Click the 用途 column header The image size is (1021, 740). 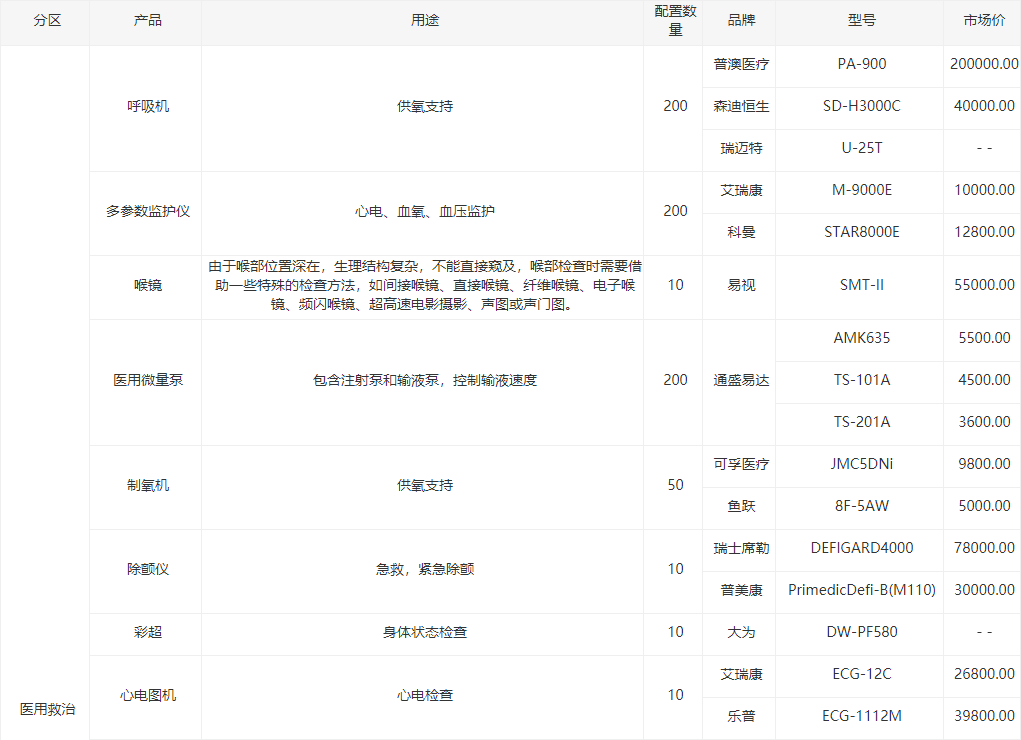[425, 21]
